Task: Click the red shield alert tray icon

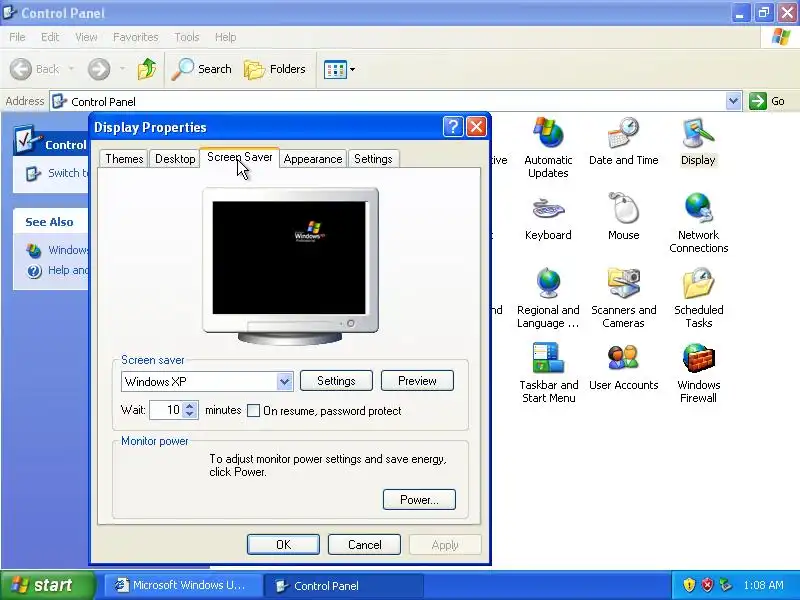Action: click(x=707, y=585)
